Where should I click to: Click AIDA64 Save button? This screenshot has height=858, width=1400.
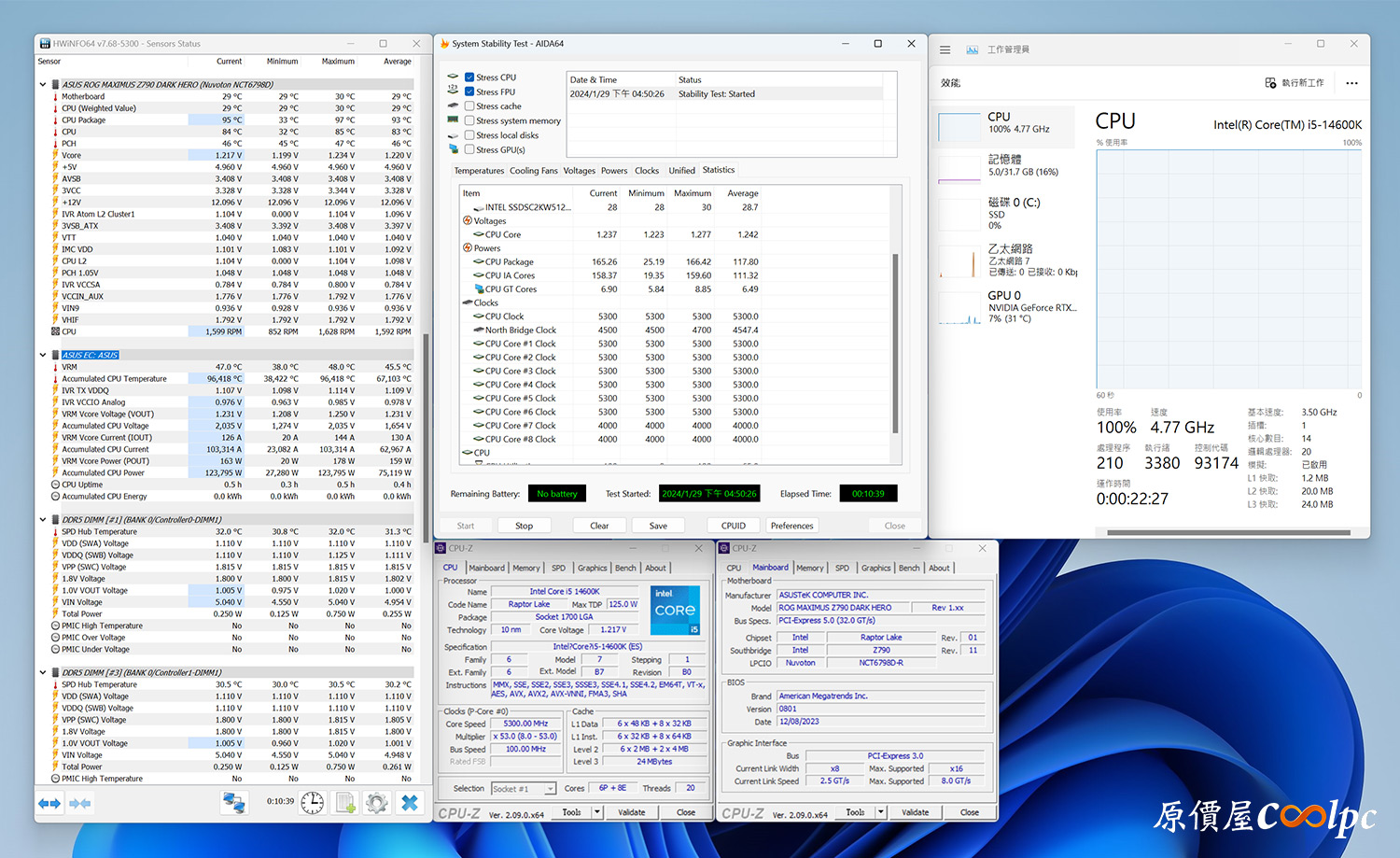point(658,526)
